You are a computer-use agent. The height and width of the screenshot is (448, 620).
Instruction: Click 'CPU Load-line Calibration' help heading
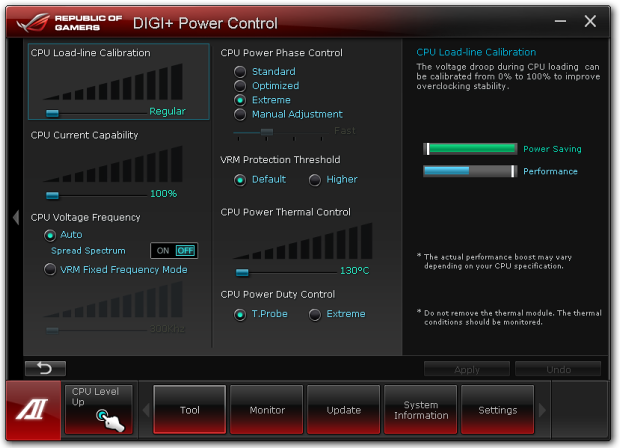[x=476, y=52]
